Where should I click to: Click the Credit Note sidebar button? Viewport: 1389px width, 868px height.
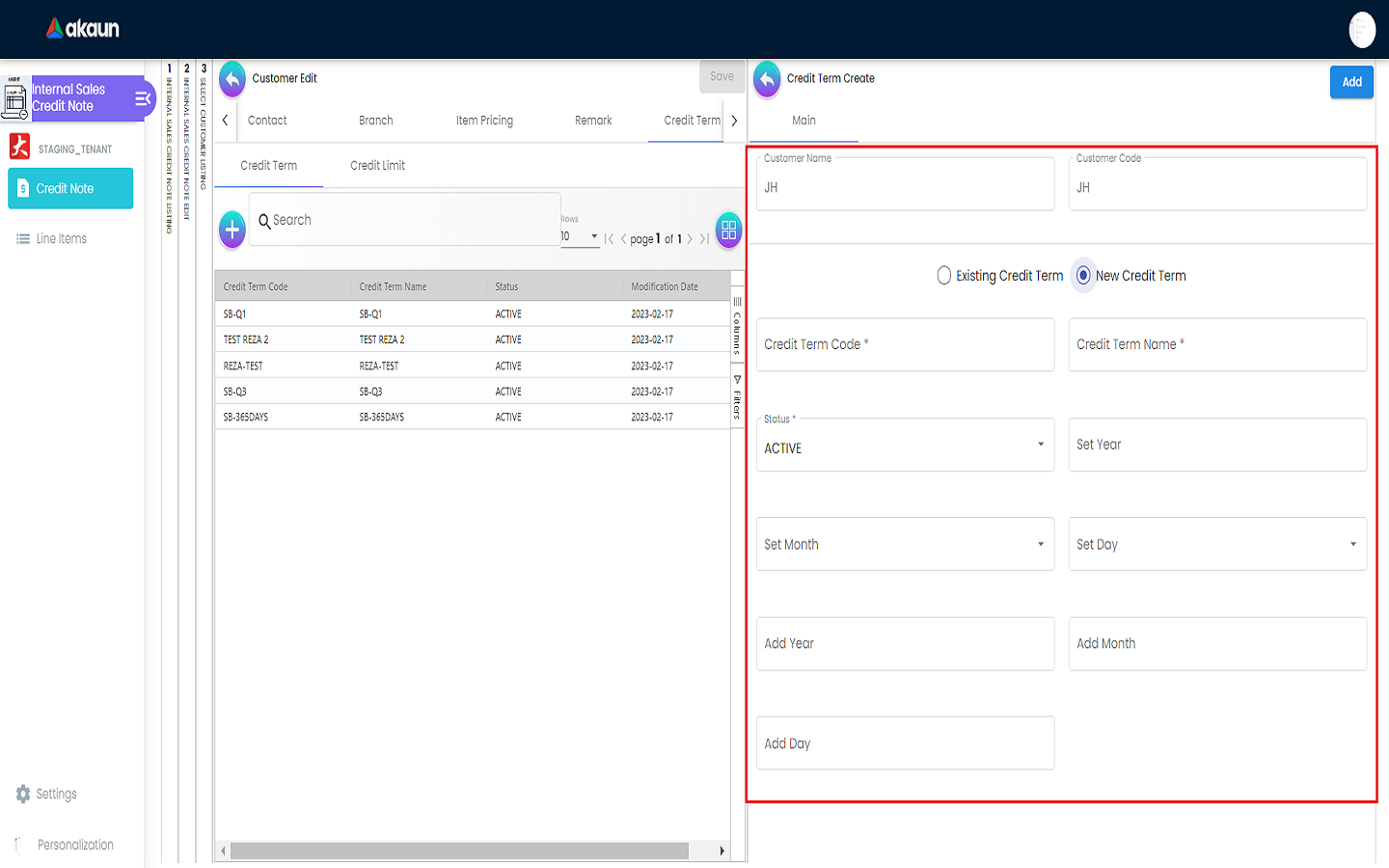click(x=70, y=189)
